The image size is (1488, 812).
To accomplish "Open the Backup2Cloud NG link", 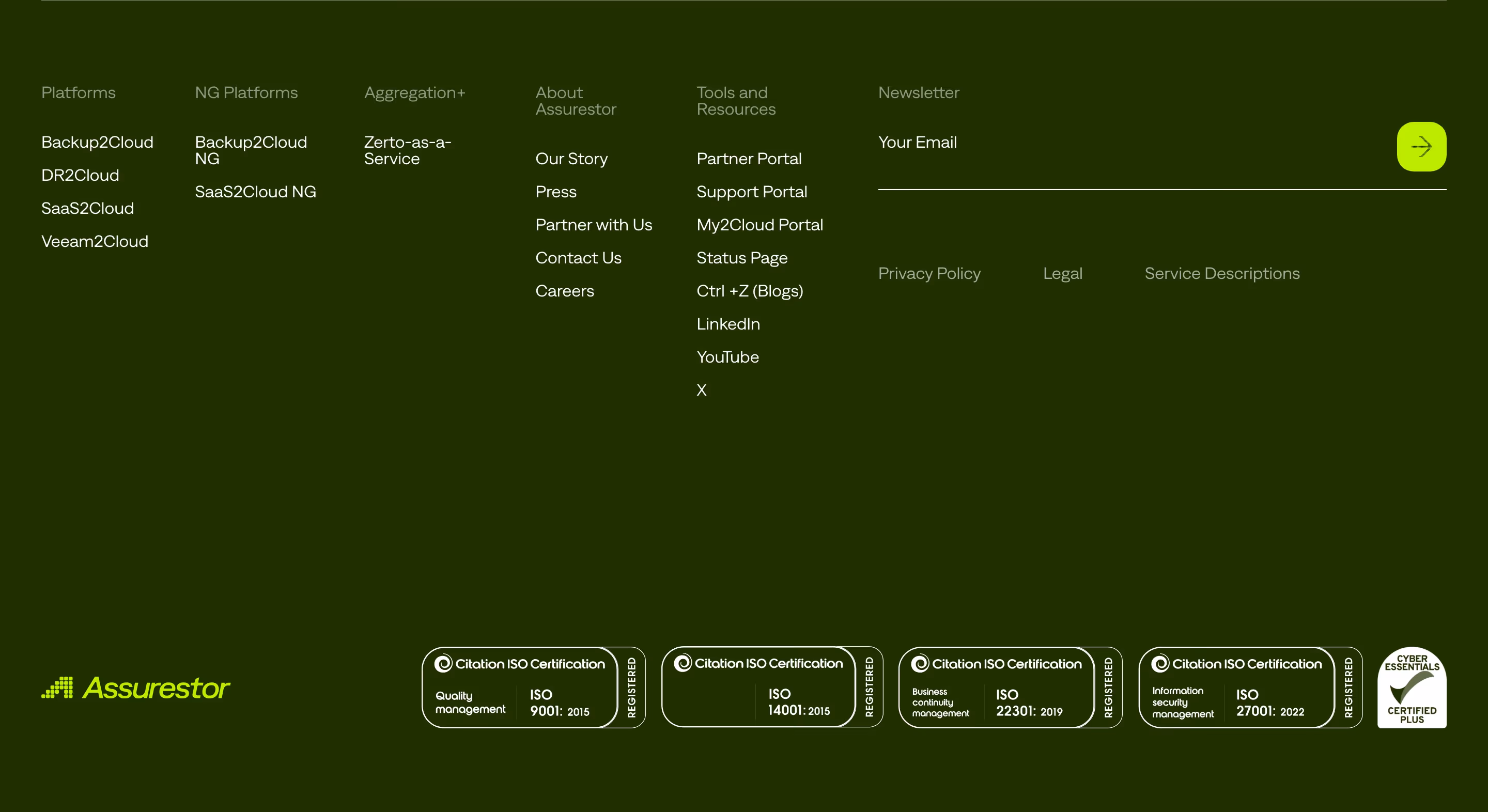I will point(251,151).
